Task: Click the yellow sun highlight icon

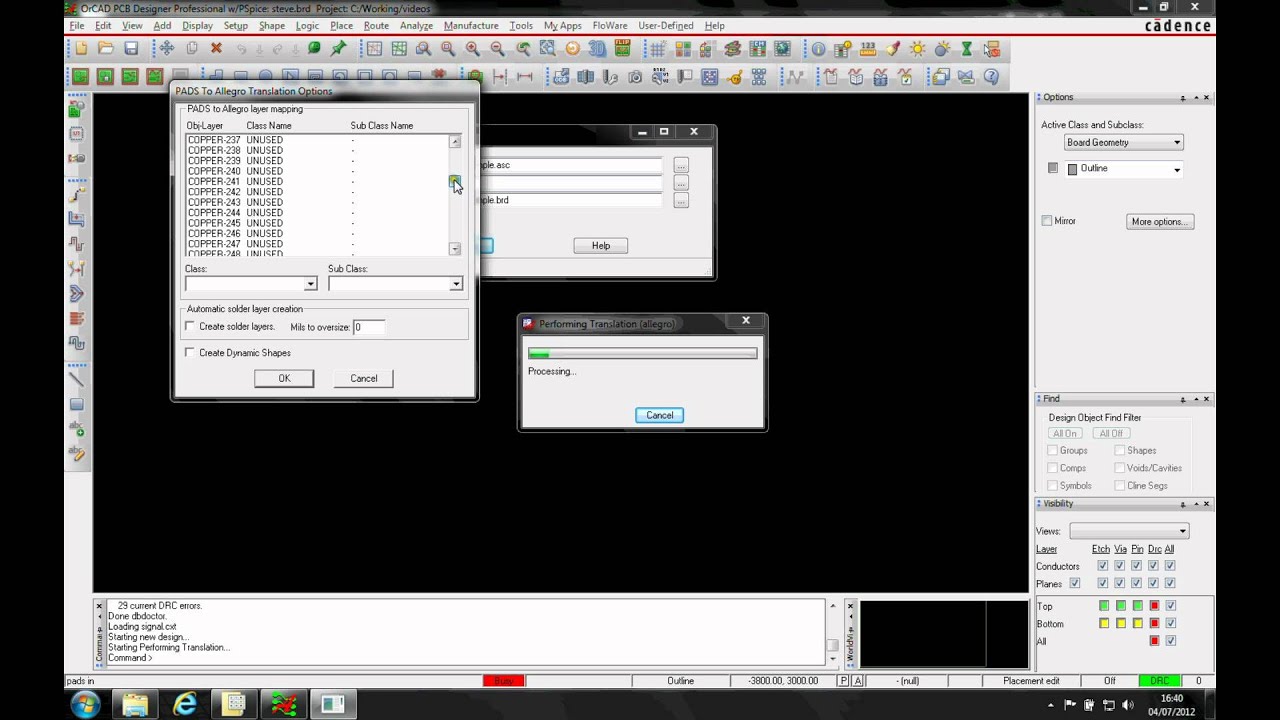Action: 917,48
